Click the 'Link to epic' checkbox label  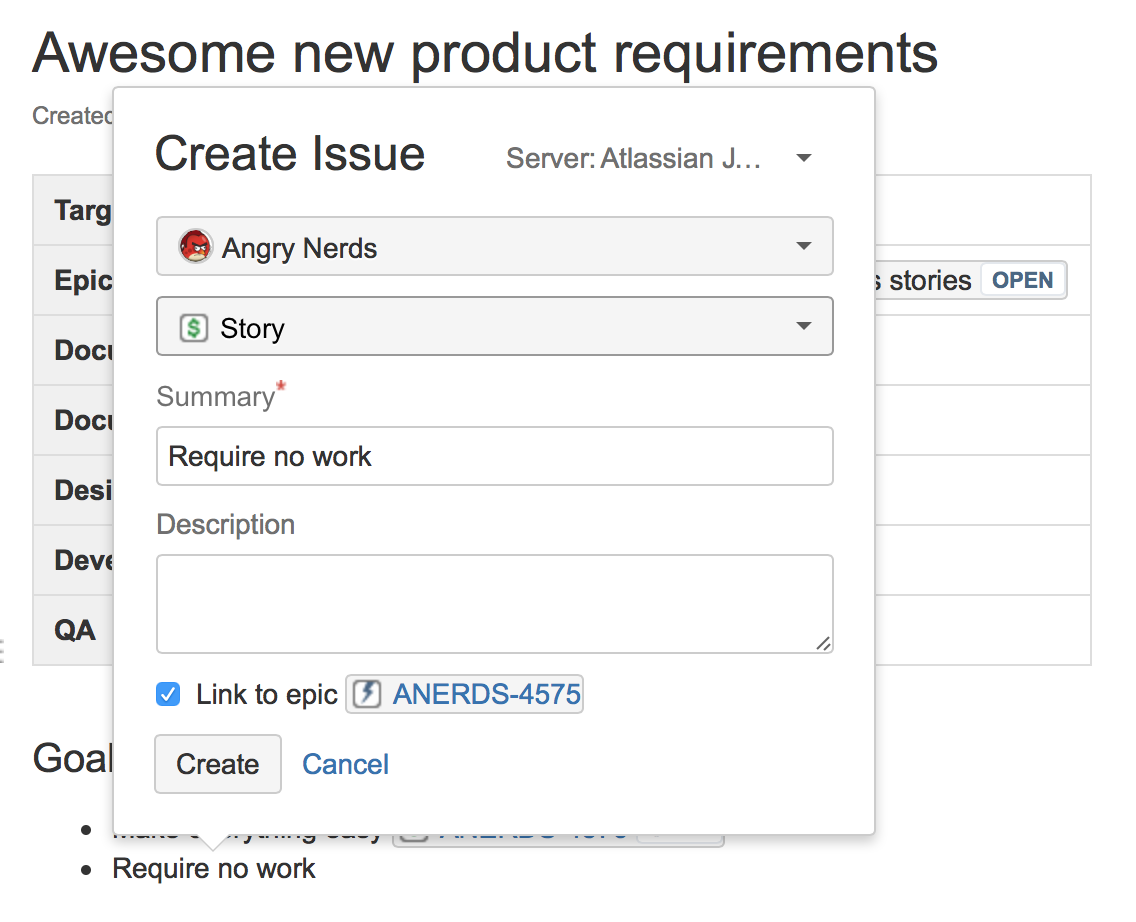pyautogui.click(x=266, y=694)
